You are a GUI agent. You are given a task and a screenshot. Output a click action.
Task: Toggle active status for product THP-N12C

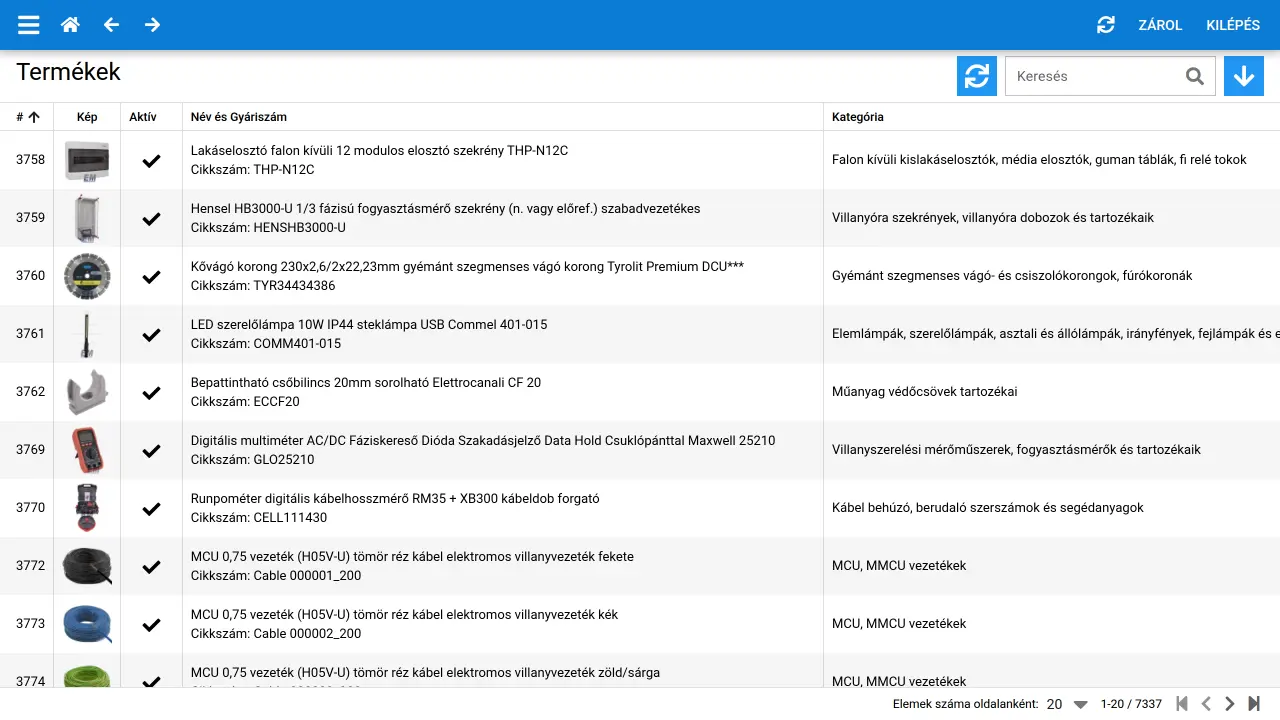151,160
